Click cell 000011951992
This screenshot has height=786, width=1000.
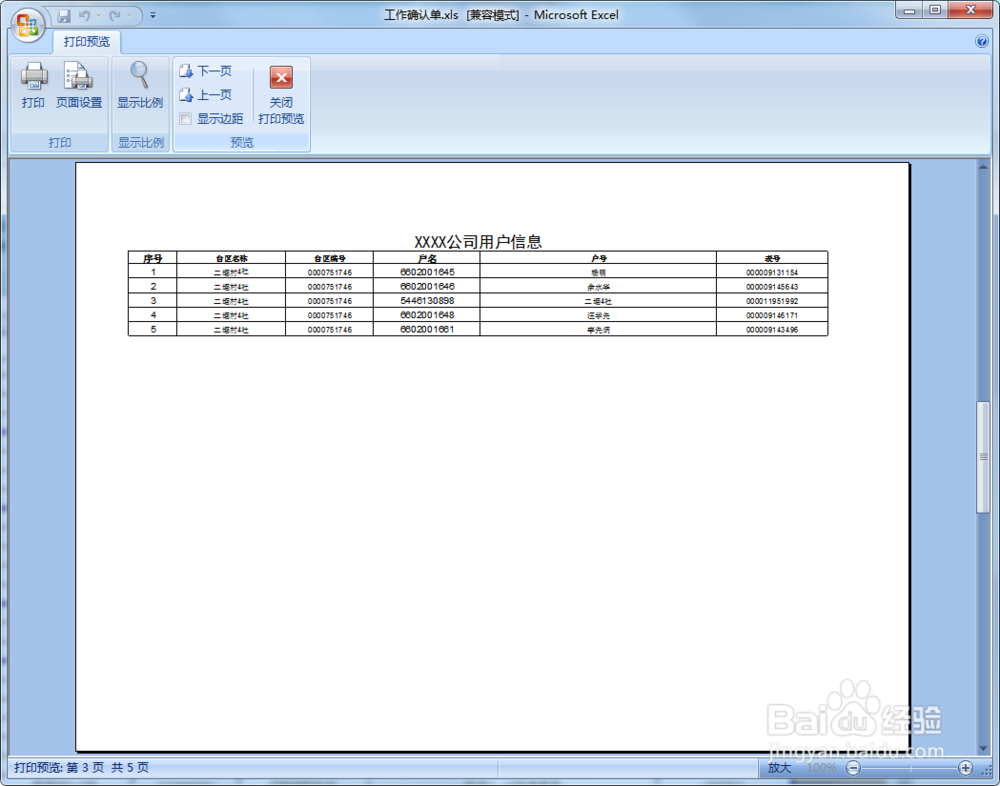(772, 301)
